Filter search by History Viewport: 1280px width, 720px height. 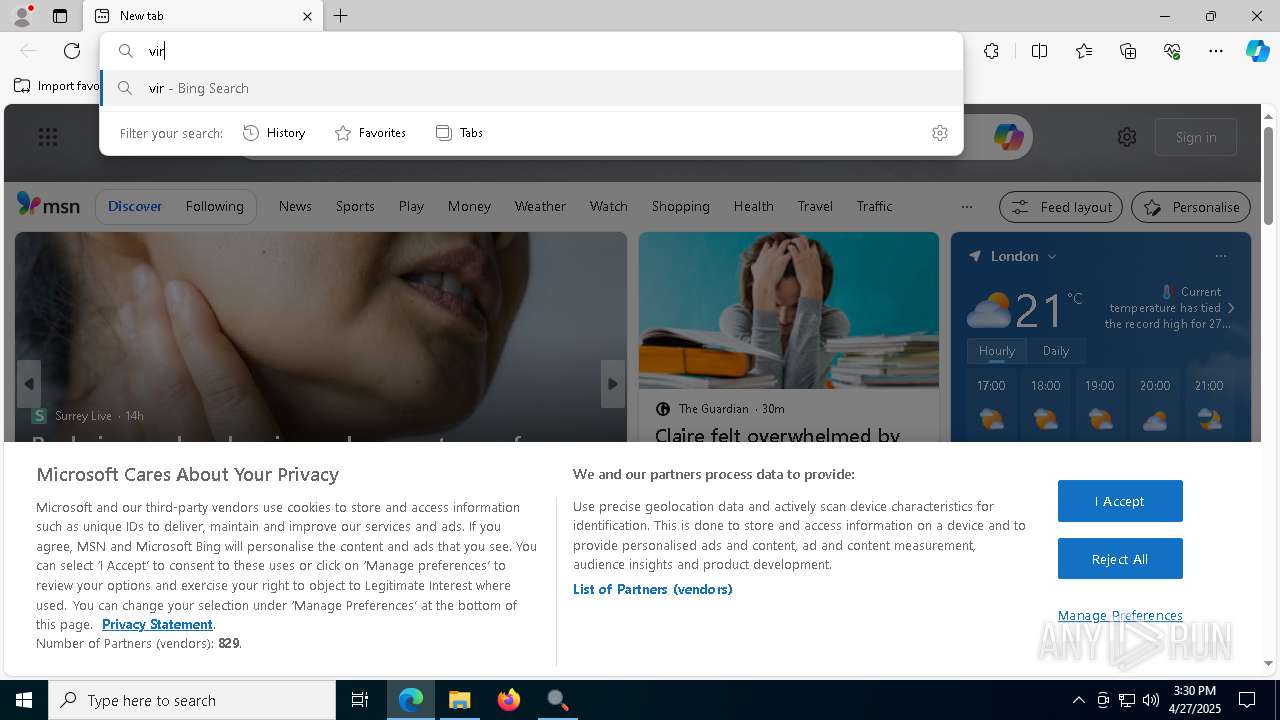point(274,133)
